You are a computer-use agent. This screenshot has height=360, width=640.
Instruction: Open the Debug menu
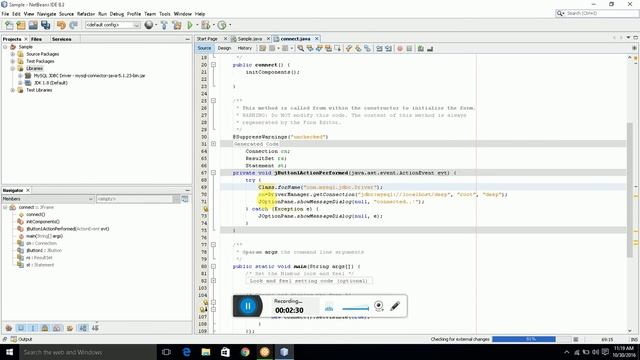pos(117,14)
